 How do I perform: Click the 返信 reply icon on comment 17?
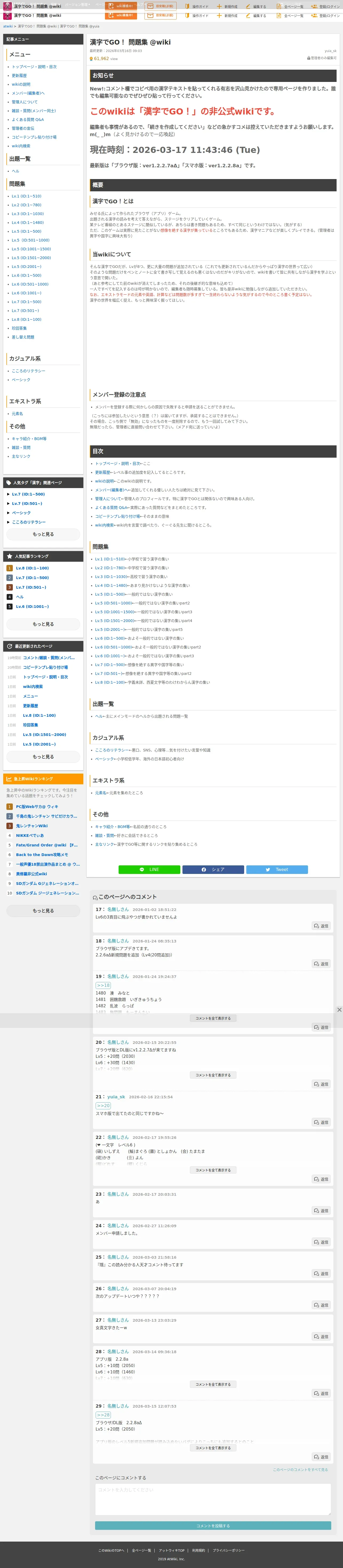point(317,926)
